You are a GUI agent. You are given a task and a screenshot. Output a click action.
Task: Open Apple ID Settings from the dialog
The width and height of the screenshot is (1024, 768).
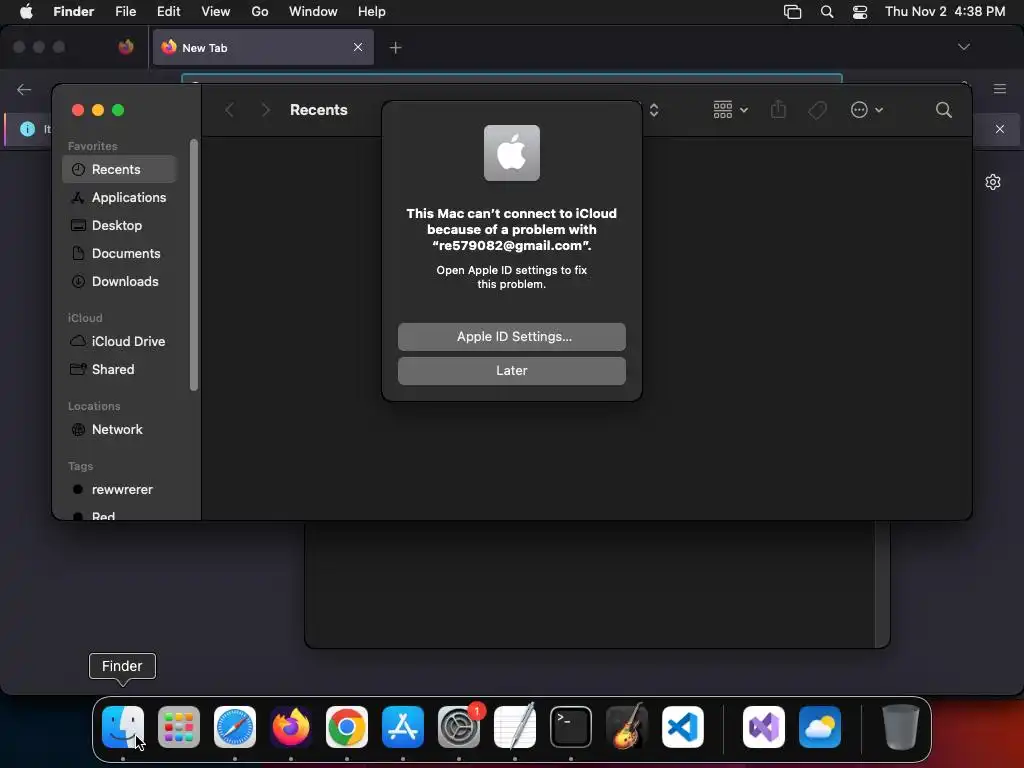511,336
